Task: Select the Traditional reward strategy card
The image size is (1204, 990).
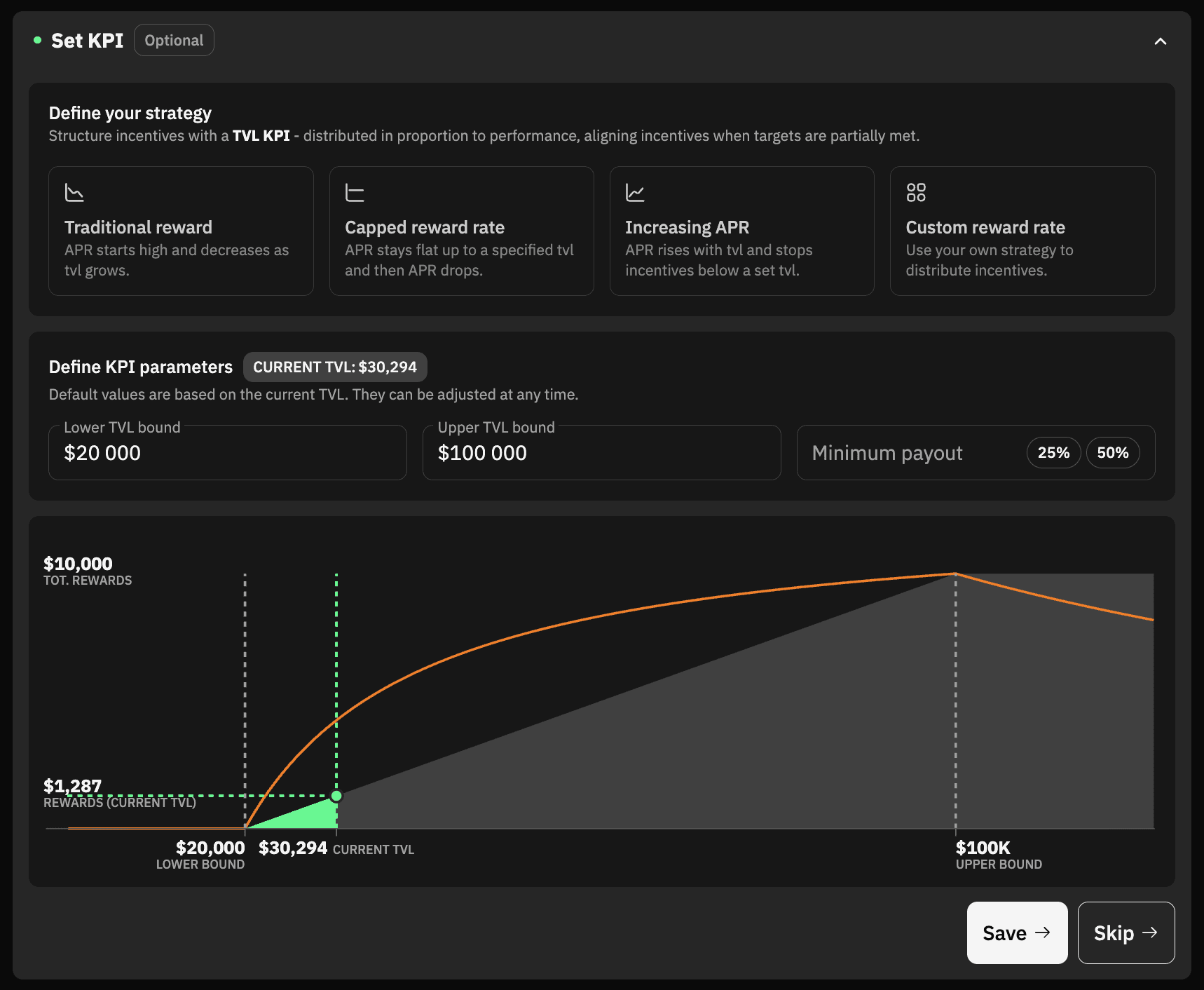Action: point(181,231)
